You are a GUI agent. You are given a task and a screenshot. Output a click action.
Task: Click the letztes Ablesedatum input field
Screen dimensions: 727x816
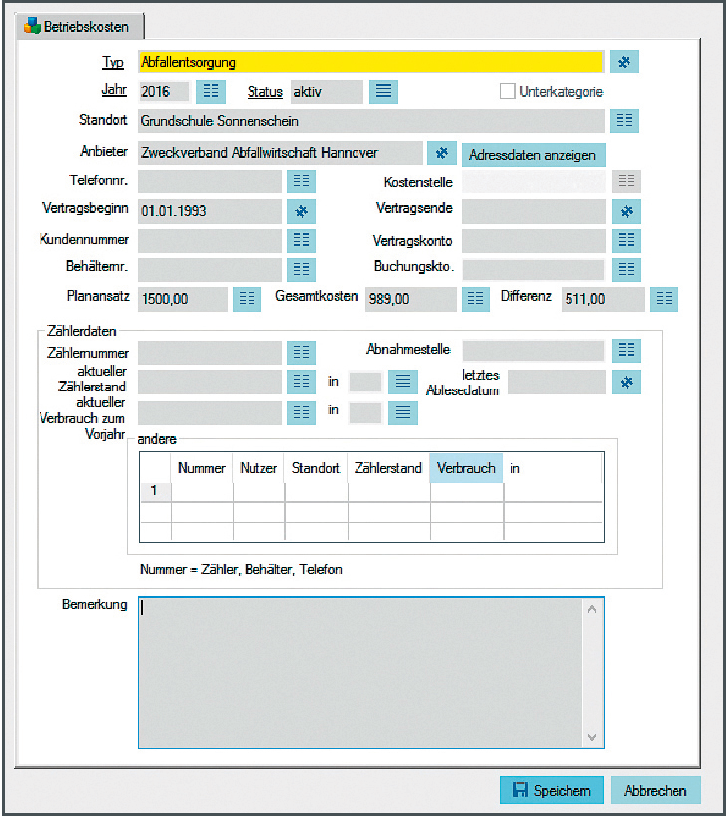[x=557, y=382]
